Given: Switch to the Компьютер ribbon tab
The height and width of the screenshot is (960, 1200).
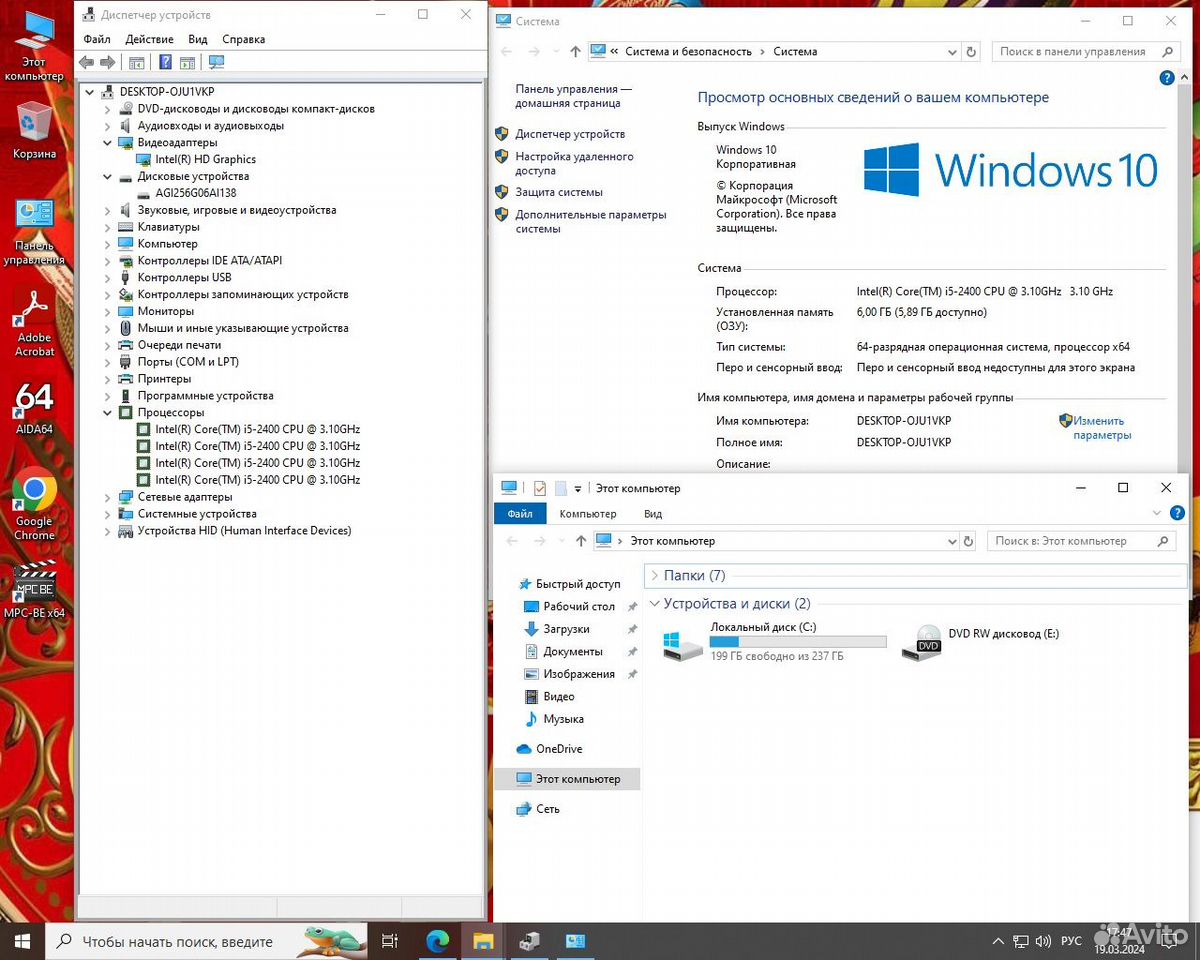Looking at the screenshot, I should [588, 514].
